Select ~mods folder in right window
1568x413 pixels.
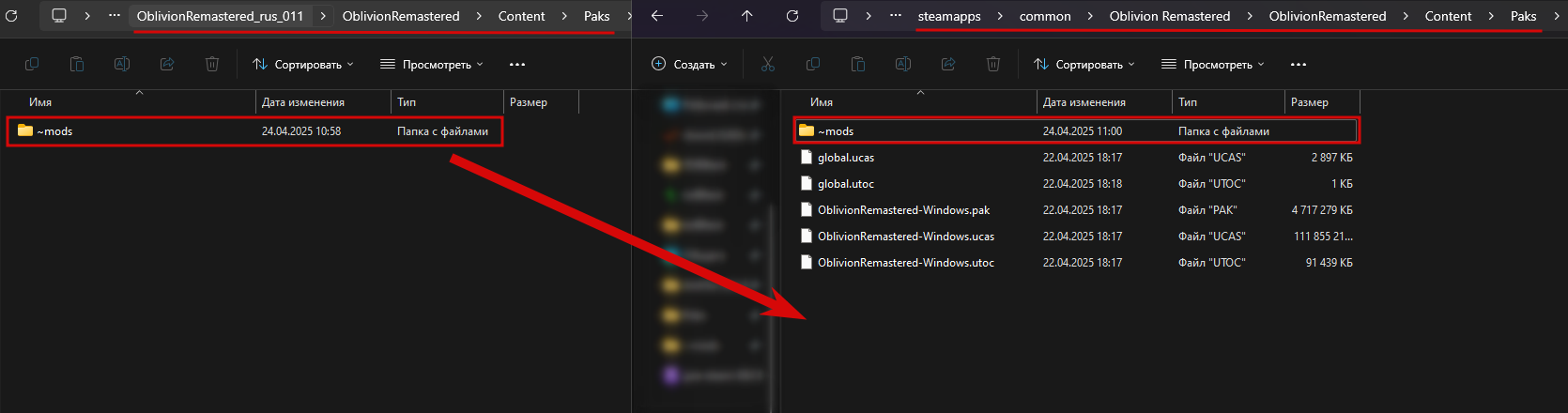tap(1076, 131)
